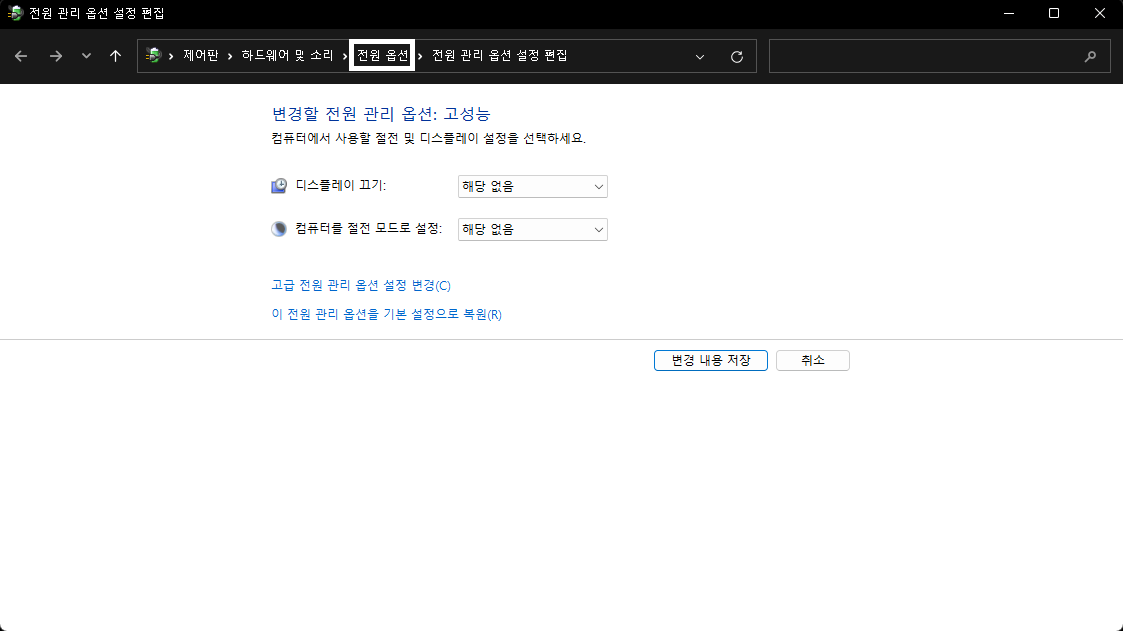Navigate to 하드웨어 및 소리 breadcrumb
Viewport: 1123px width, 631px height.
click(288, 56)
